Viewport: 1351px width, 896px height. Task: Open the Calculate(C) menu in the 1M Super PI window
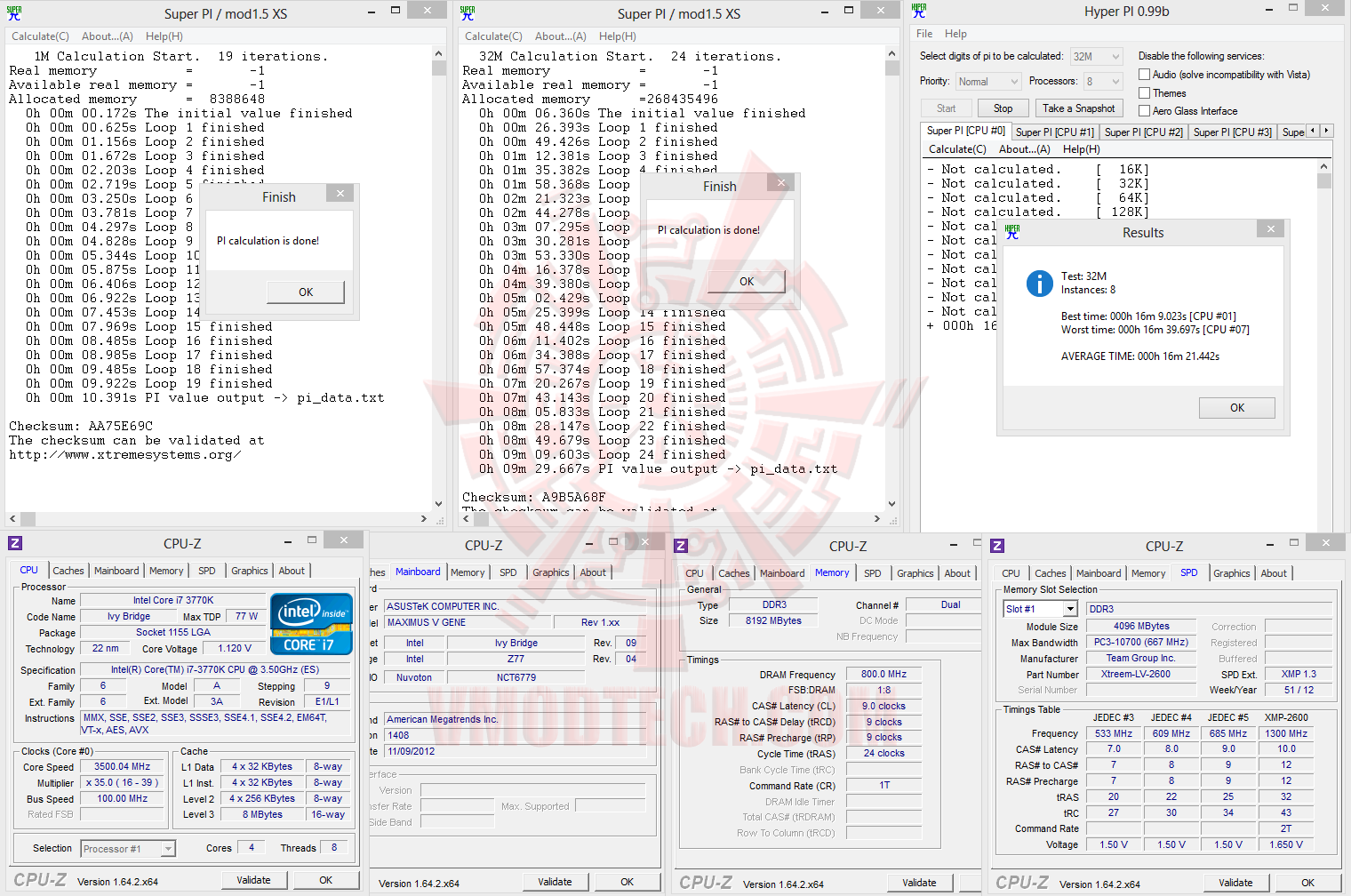click(x=40, y=36)
